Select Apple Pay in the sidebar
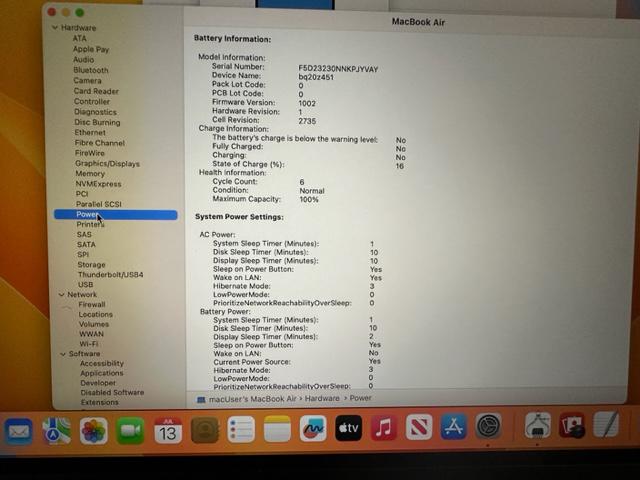The height and width of the screenshot is (480, 640). pyautogui.click(x=91, y=49)
